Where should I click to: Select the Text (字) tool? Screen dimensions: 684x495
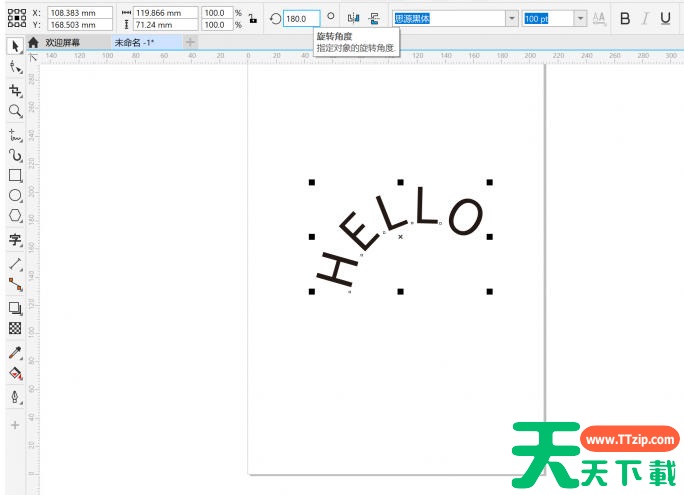pos(15,240)
